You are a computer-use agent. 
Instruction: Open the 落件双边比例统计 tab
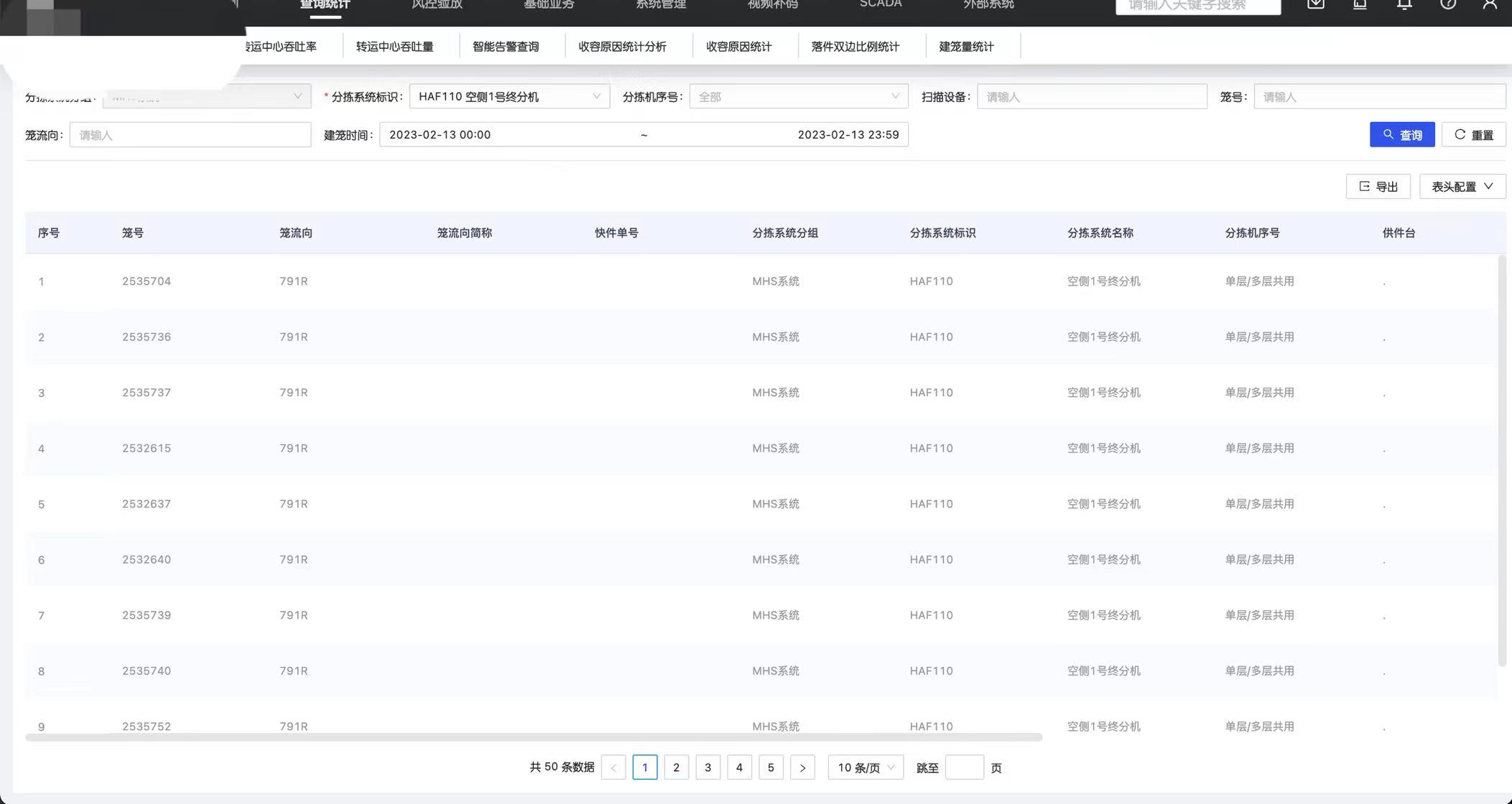(x=855, y=47)
